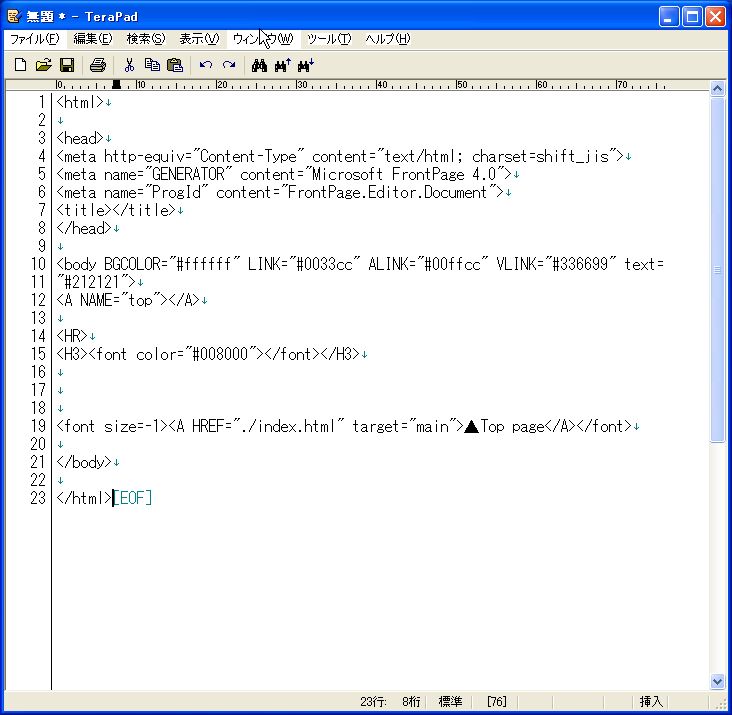The image size is (732, 715).
Task: Open the ツール(T) menu
Action: point(329,39)
